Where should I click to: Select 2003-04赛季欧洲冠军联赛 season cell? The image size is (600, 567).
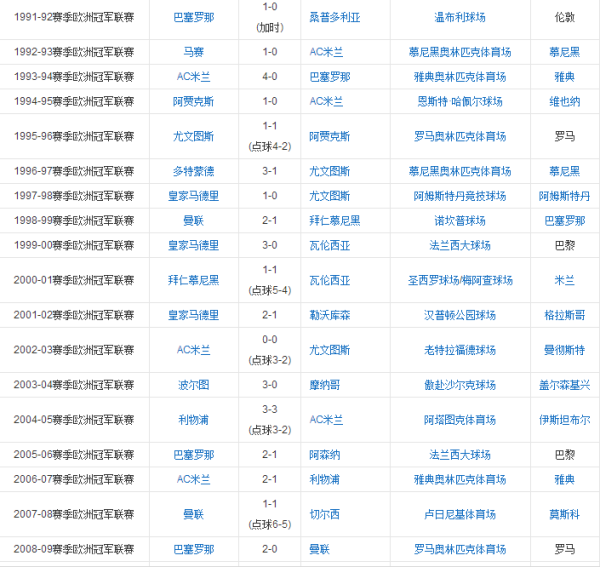tap(74, 385)
